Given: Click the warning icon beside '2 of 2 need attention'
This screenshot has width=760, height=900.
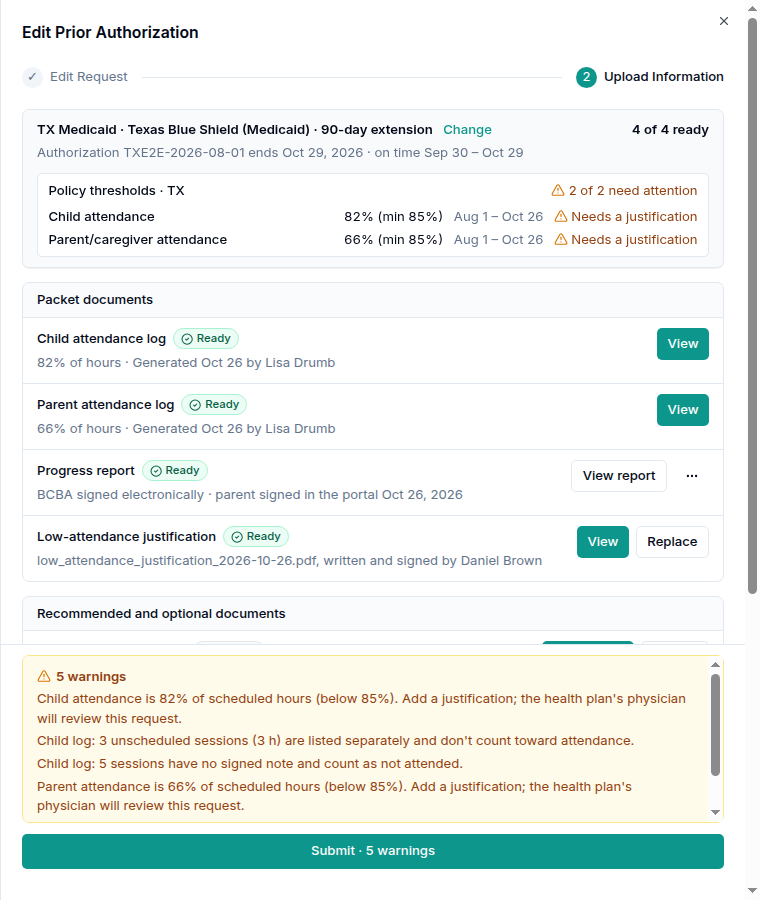Looking at the screenshot, I should [x=557, y=190].
